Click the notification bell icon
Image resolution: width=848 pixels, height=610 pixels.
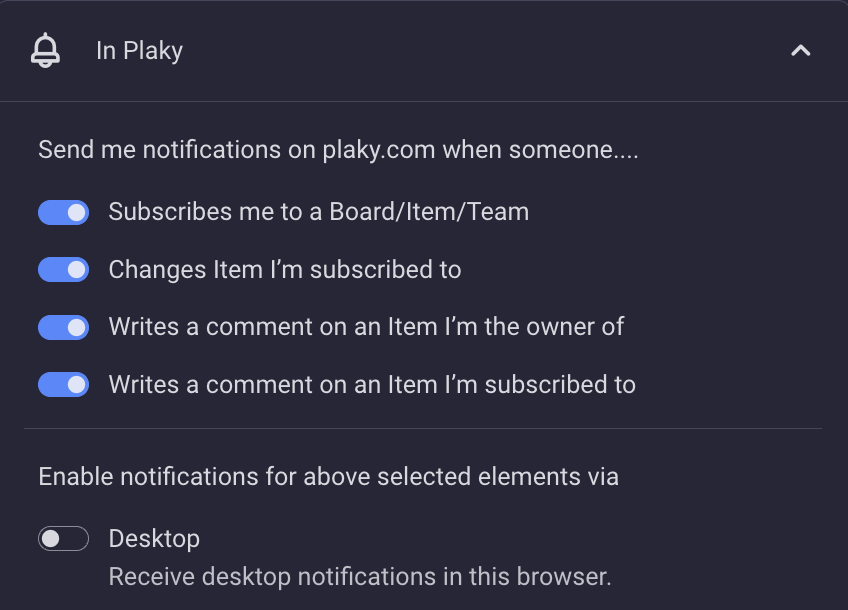(x=45, y=51)
